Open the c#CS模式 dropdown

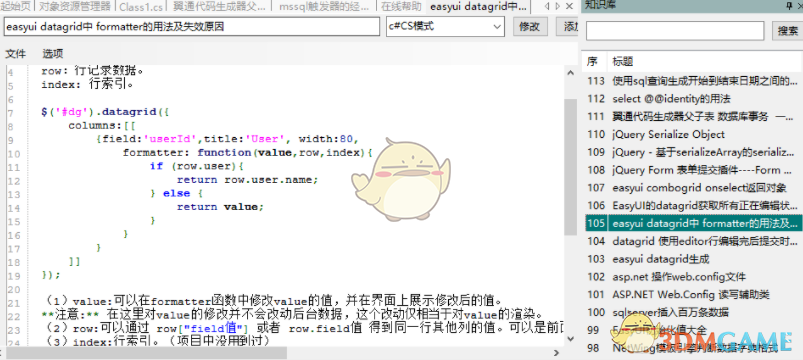coord(445,27)
